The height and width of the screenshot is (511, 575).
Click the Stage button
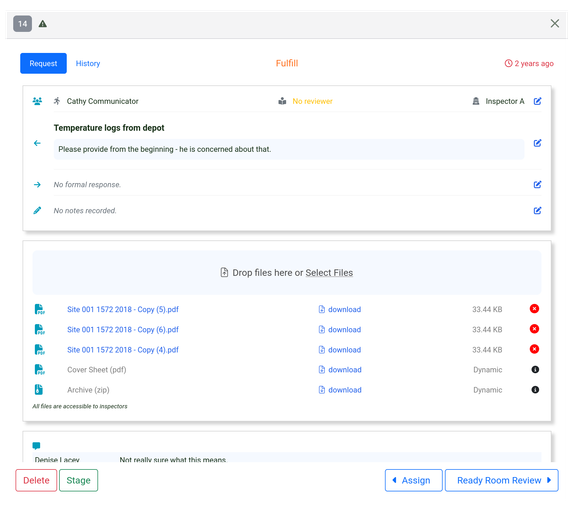pyautogui.click(x=78, y=480)
